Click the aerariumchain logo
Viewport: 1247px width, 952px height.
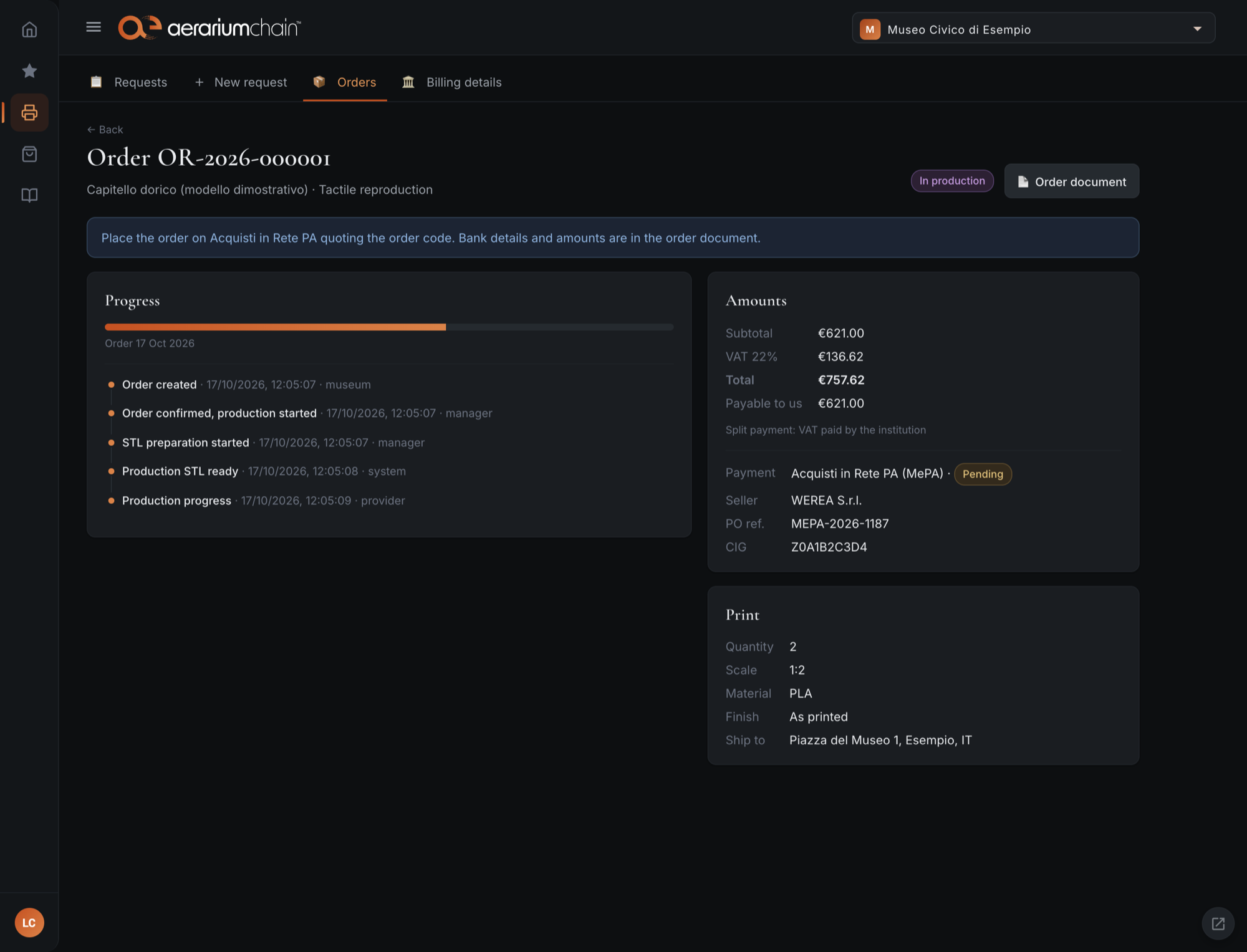[x=209, y=27]
